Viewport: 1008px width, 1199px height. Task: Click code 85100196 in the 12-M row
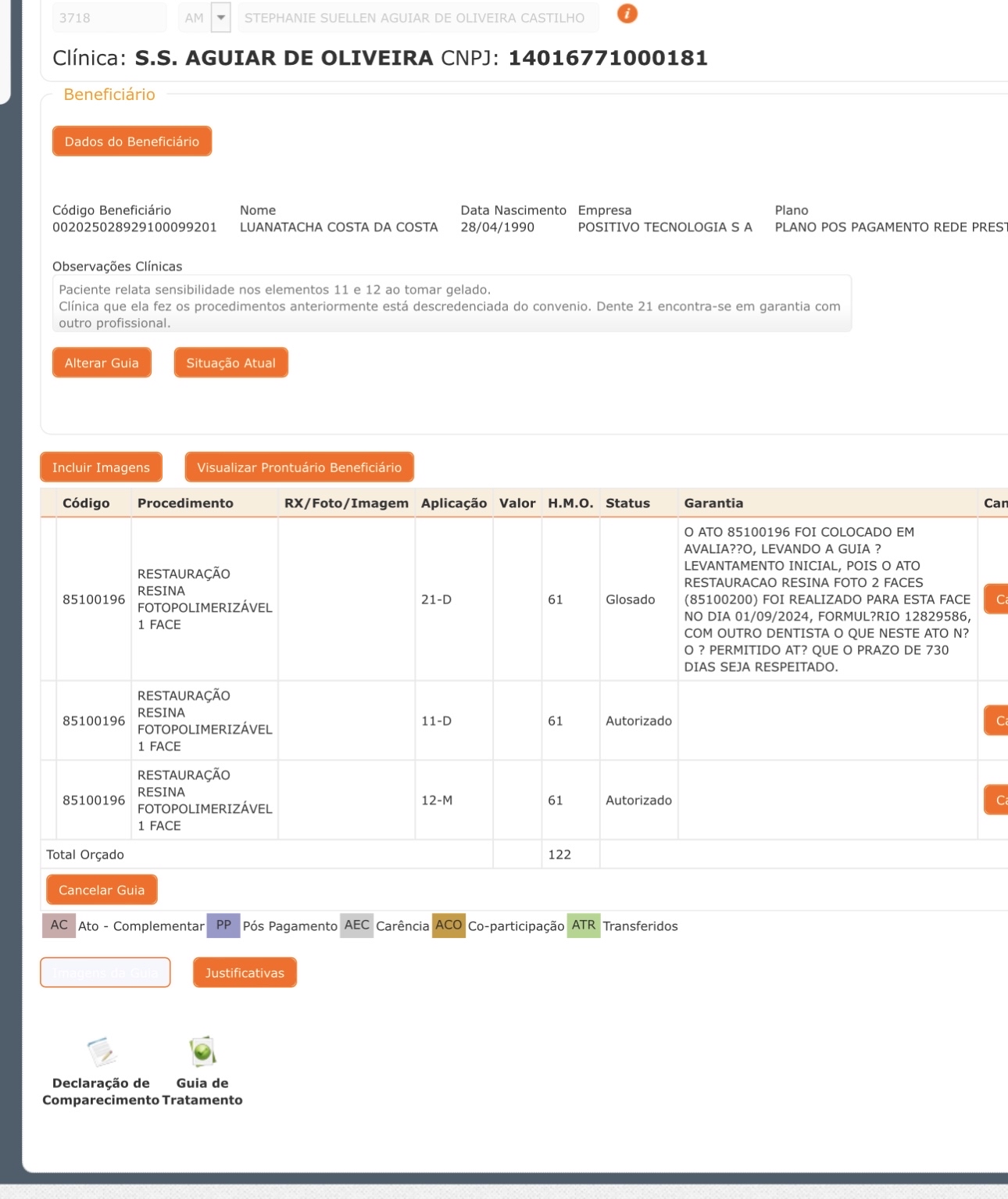coord(94,800)
